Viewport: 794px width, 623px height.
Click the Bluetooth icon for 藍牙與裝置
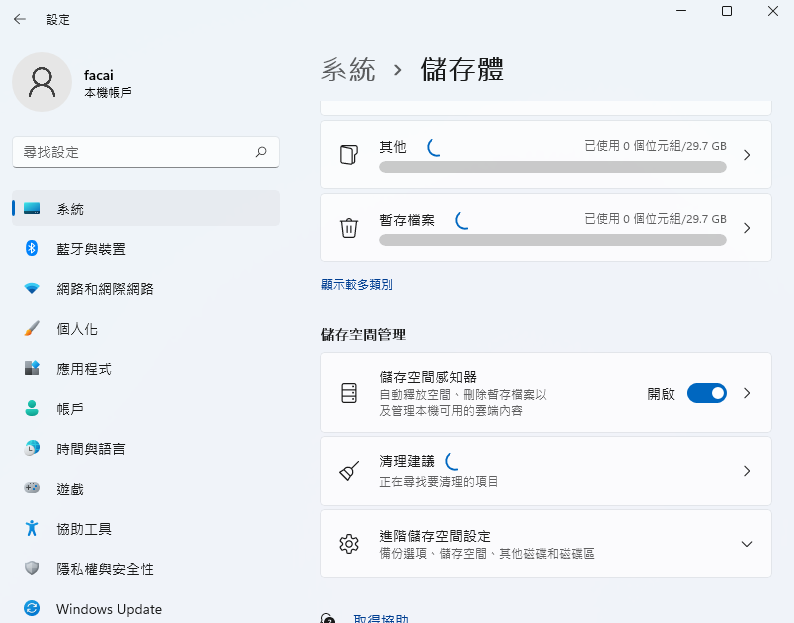point(32,249)
